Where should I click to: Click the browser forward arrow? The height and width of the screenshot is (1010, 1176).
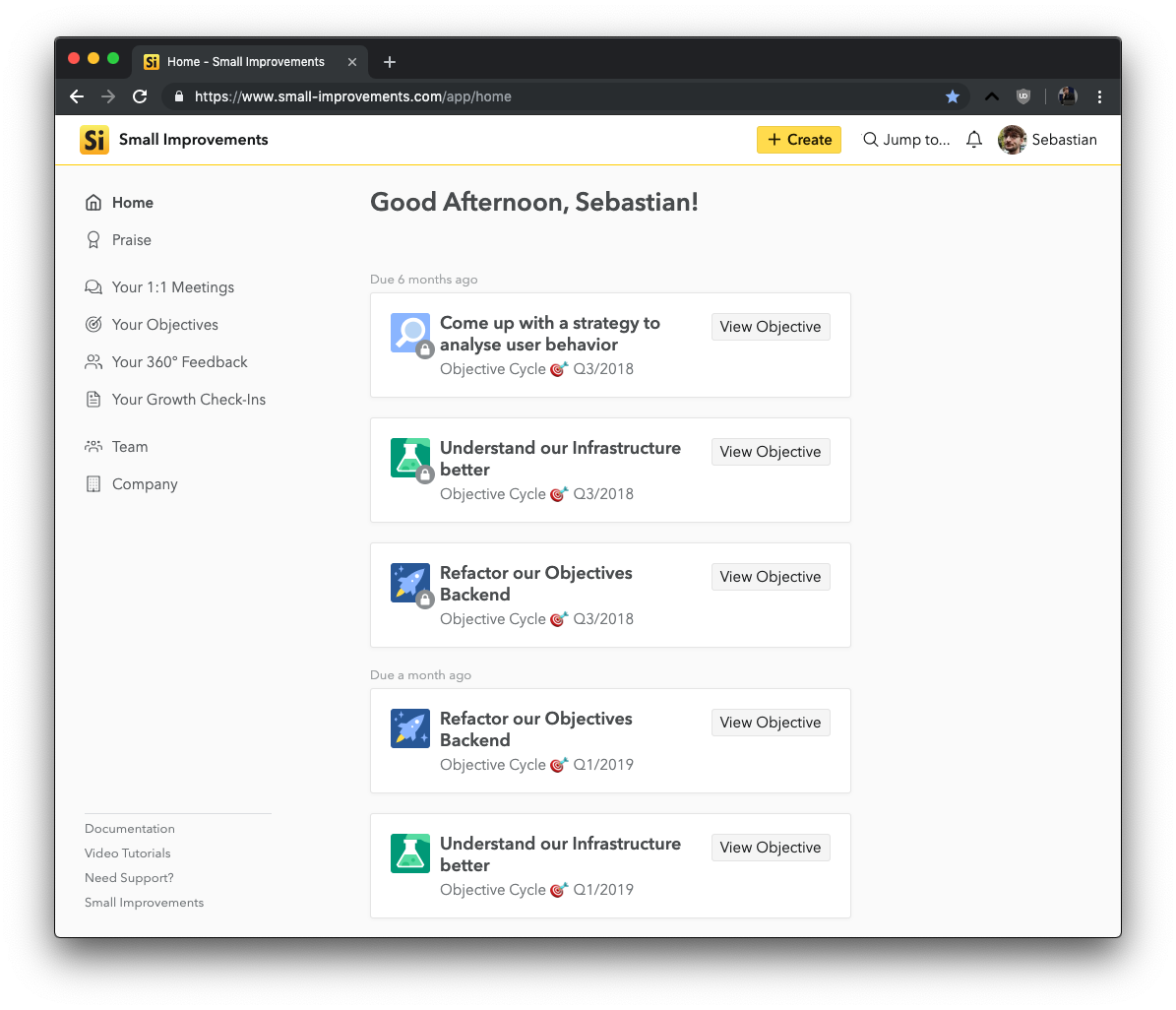pyautogui.click(x=108, y=96)
